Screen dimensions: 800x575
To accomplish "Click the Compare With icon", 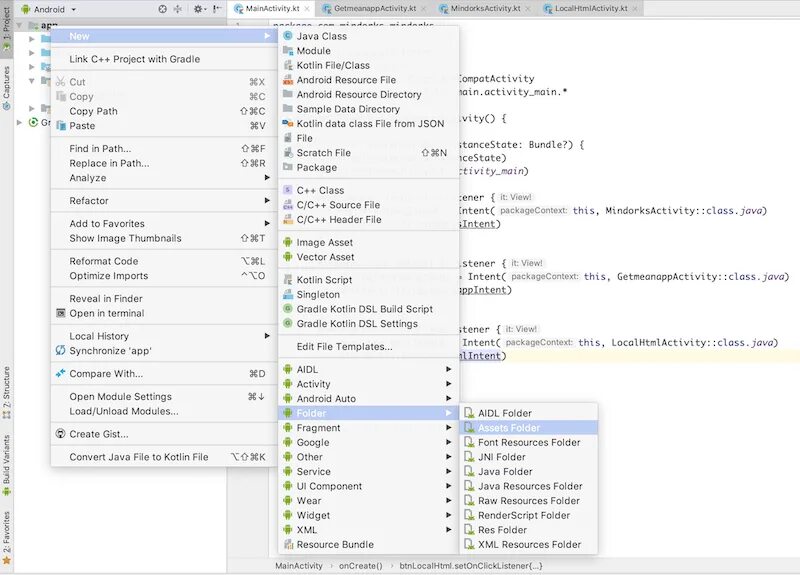I will pyautogui.click(x=60, y=373).
